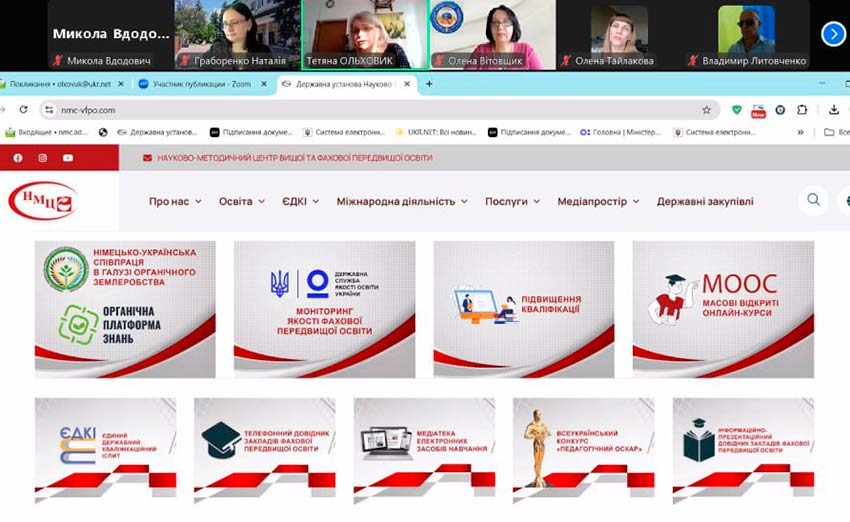Open the 'Підвищення кваліфікації' banner
This screenshot has height=522, width=850.
[x=524, y=309]
